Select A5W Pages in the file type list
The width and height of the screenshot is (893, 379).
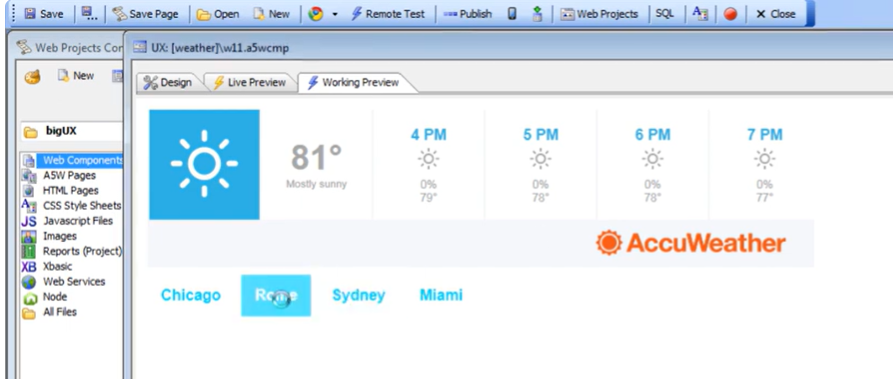[69, 176]
